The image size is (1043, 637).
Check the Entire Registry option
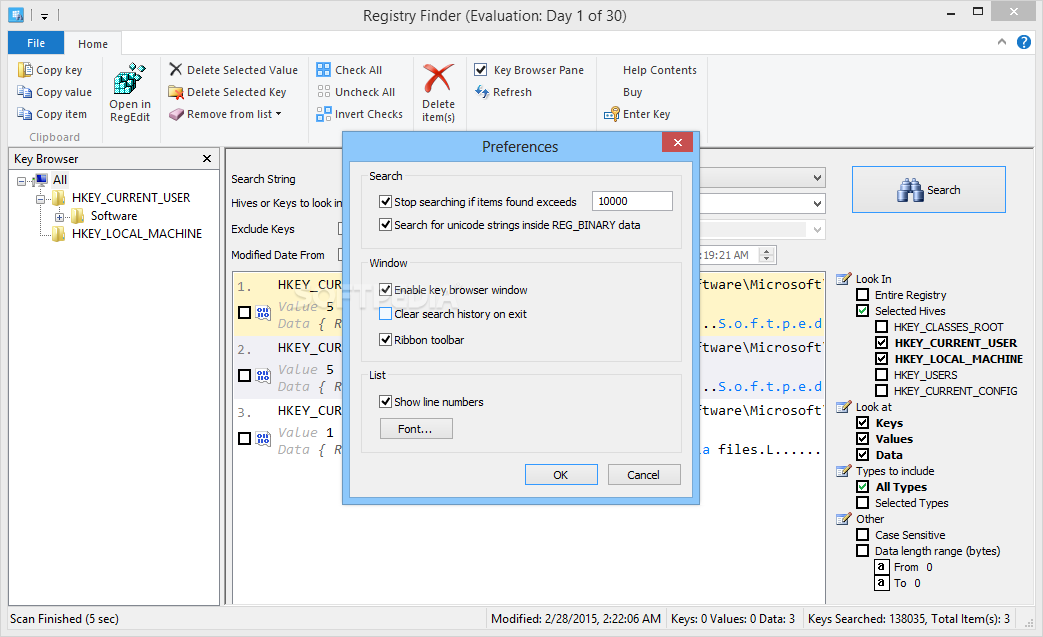click(x=863, y=295)
